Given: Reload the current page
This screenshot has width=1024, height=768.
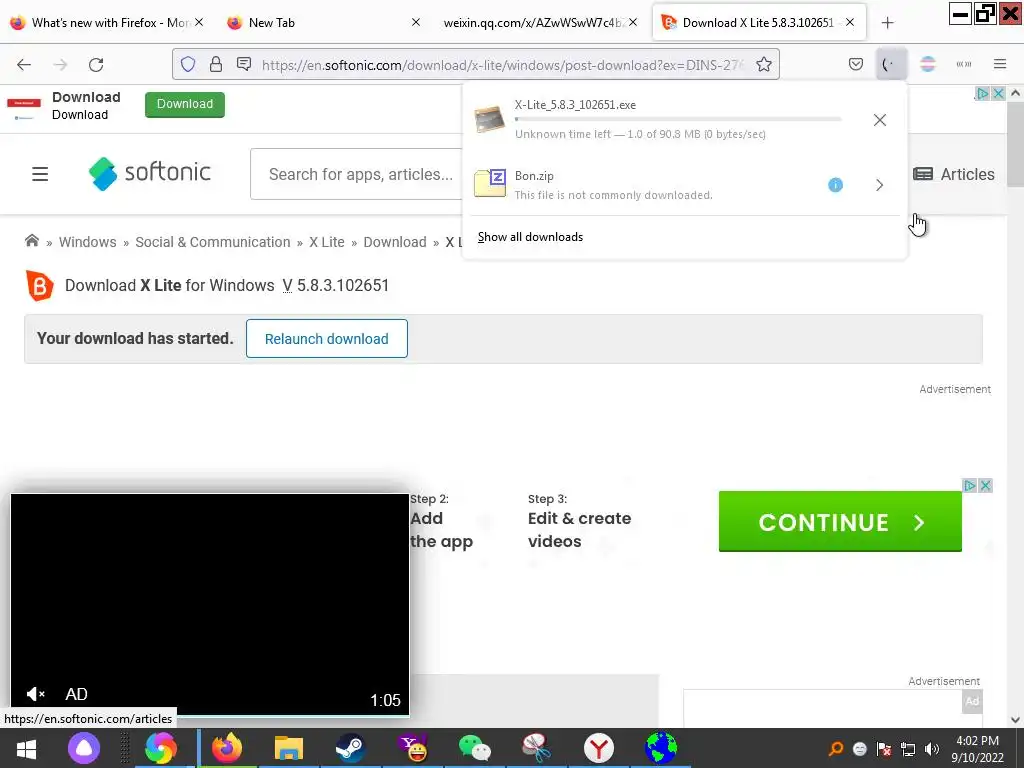Looking at the screenshot, I should click(96, 64).
